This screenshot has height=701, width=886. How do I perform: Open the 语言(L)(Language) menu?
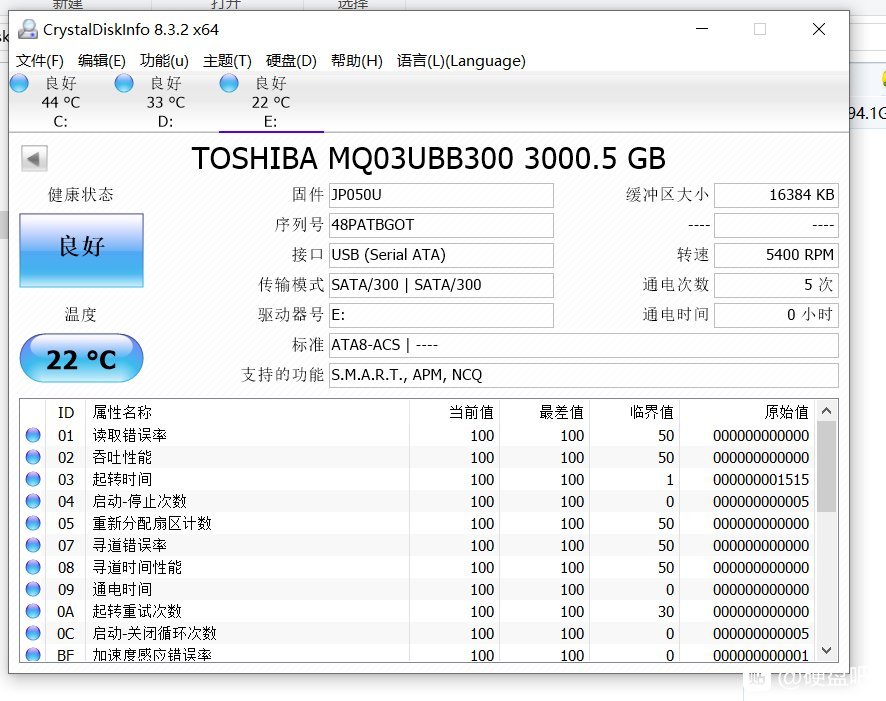[461, 60]
